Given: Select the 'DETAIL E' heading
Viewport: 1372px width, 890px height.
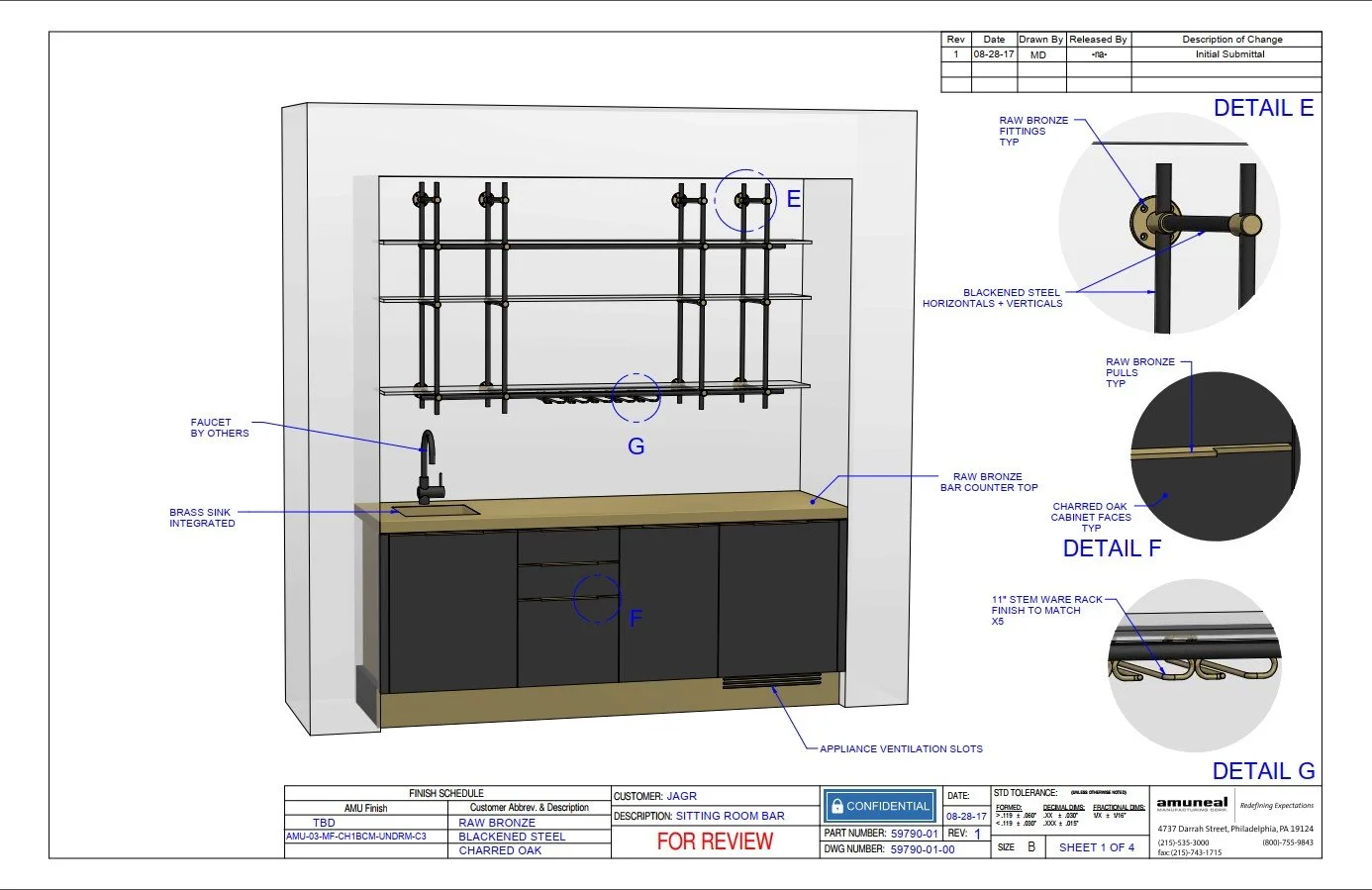Looking at the screenshot, I should [x=1263, y=108].
